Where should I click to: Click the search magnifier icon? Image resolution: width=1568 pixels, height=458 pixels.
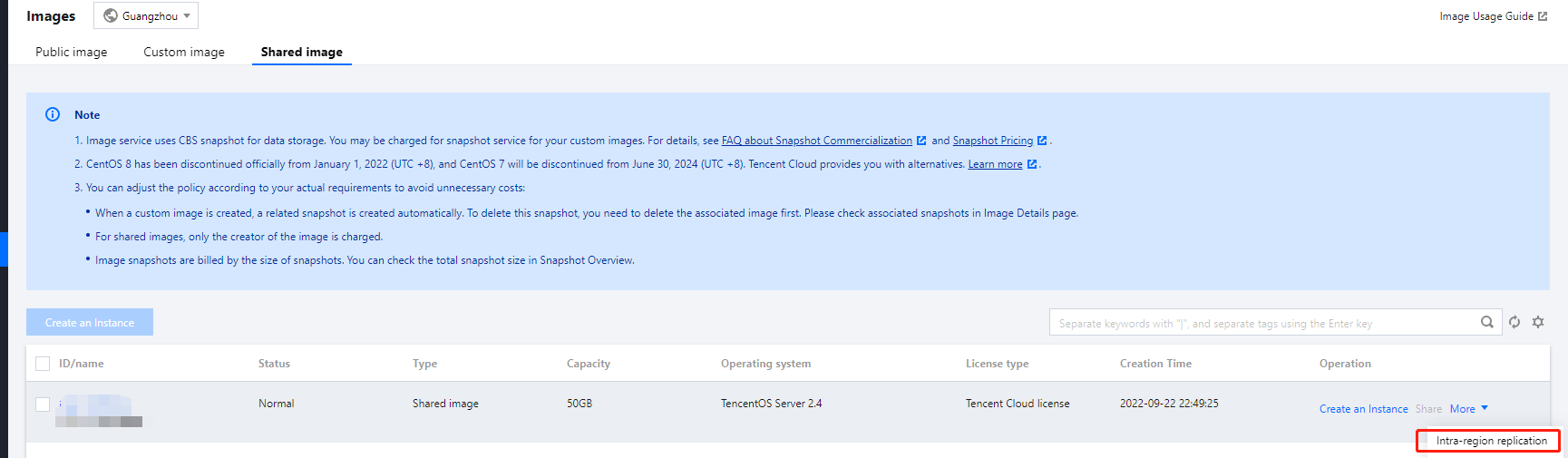click(x=1486, y=322)
